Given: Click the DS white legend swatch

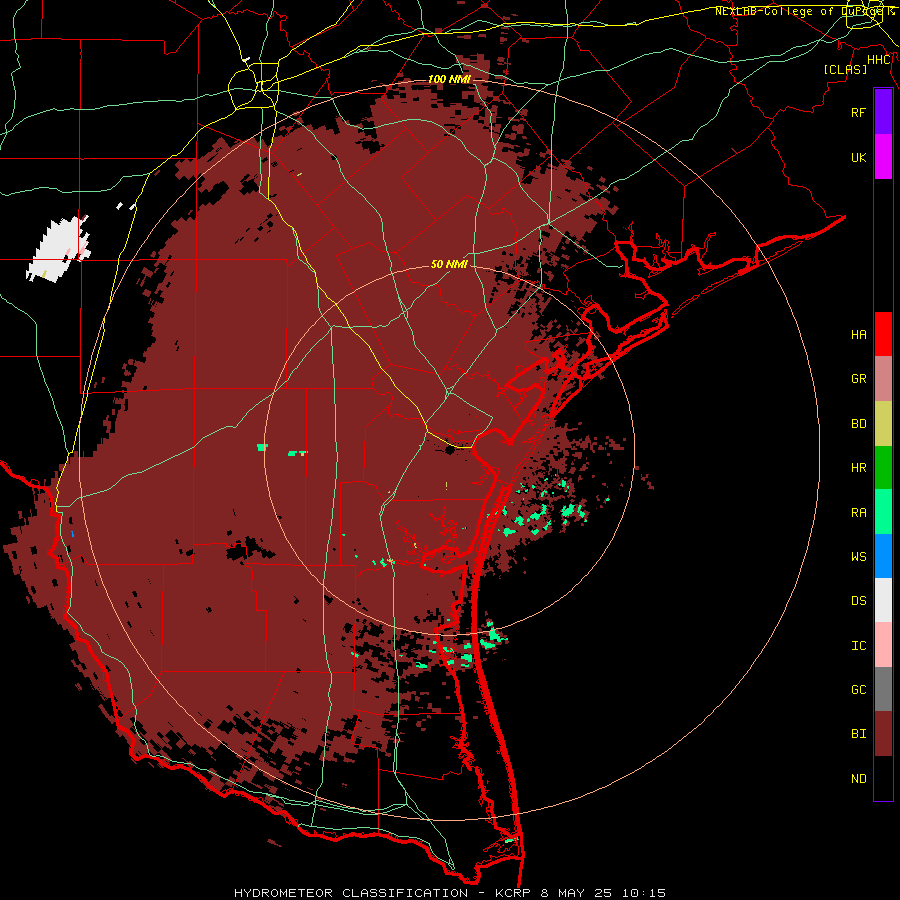Looking at the screenshot, I should point(883,600).
